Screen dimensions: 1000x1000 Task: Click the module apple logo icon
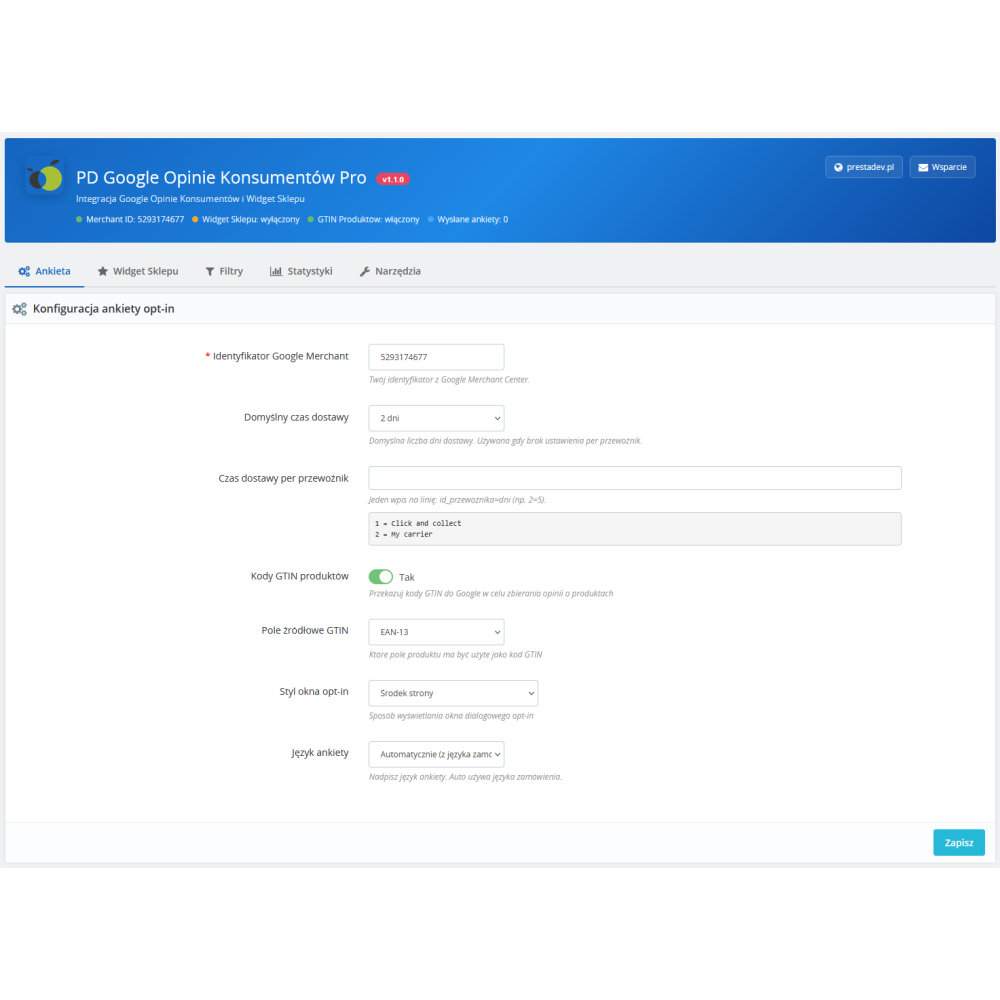pos(44,176)
